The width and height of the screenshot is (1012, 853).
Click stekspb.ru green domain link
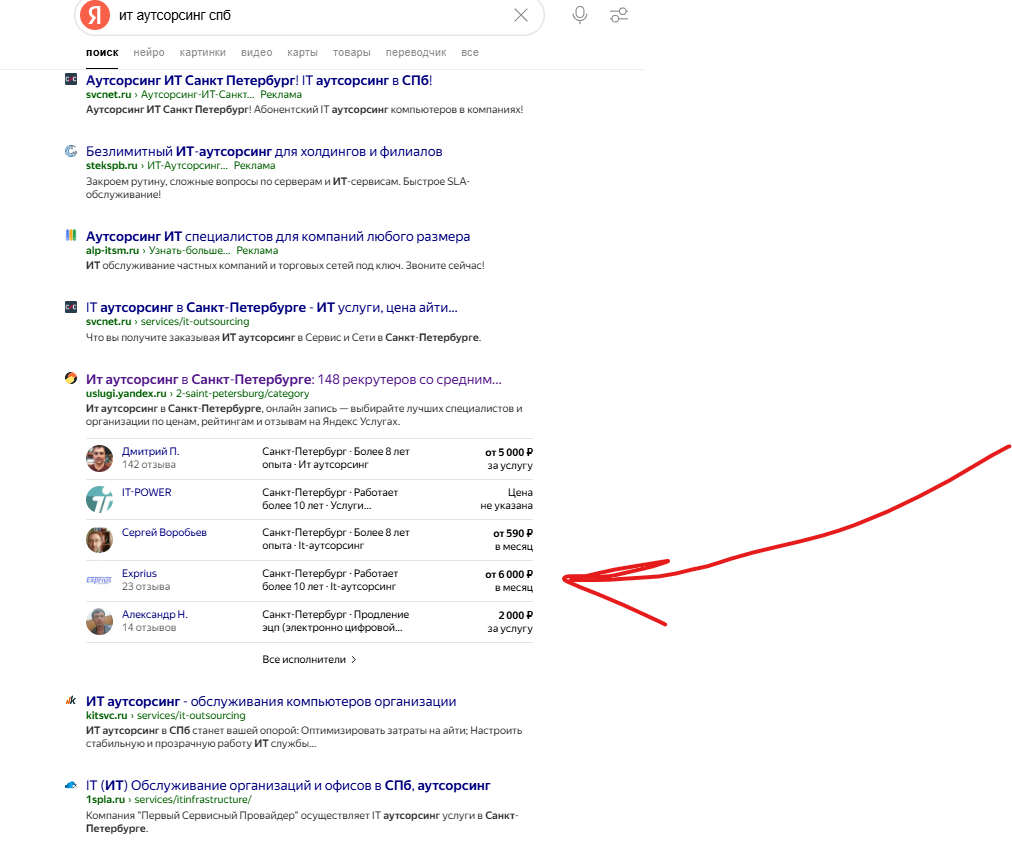[x=112, y=165]
